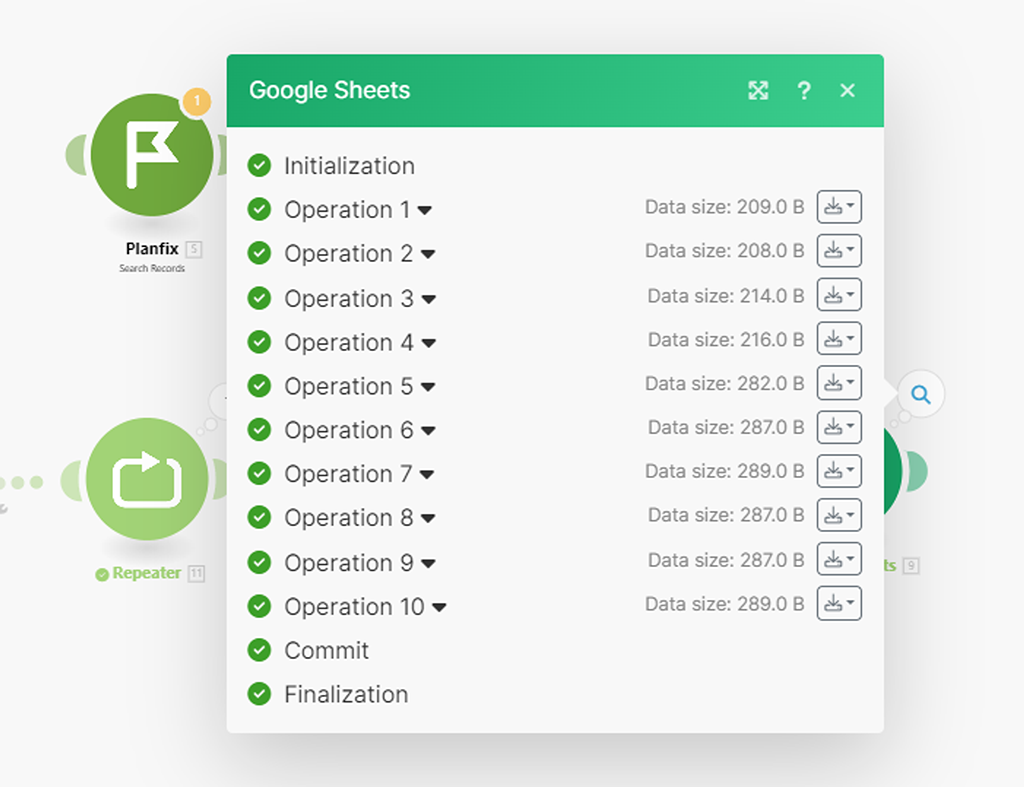
Task: Click the Operation 5 green checkmark
Action: coord(259,386)
